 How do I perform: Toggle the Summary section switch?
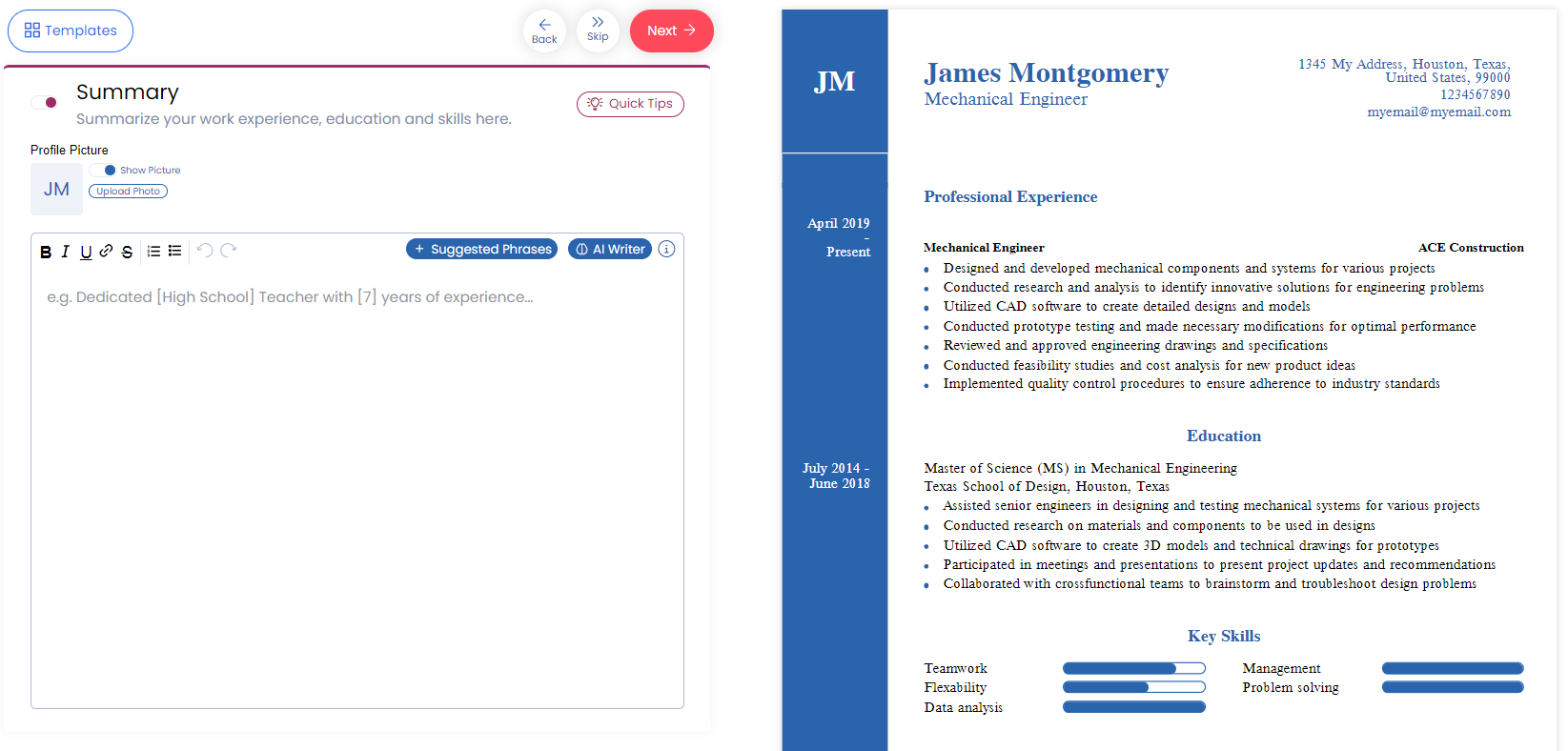44,102
